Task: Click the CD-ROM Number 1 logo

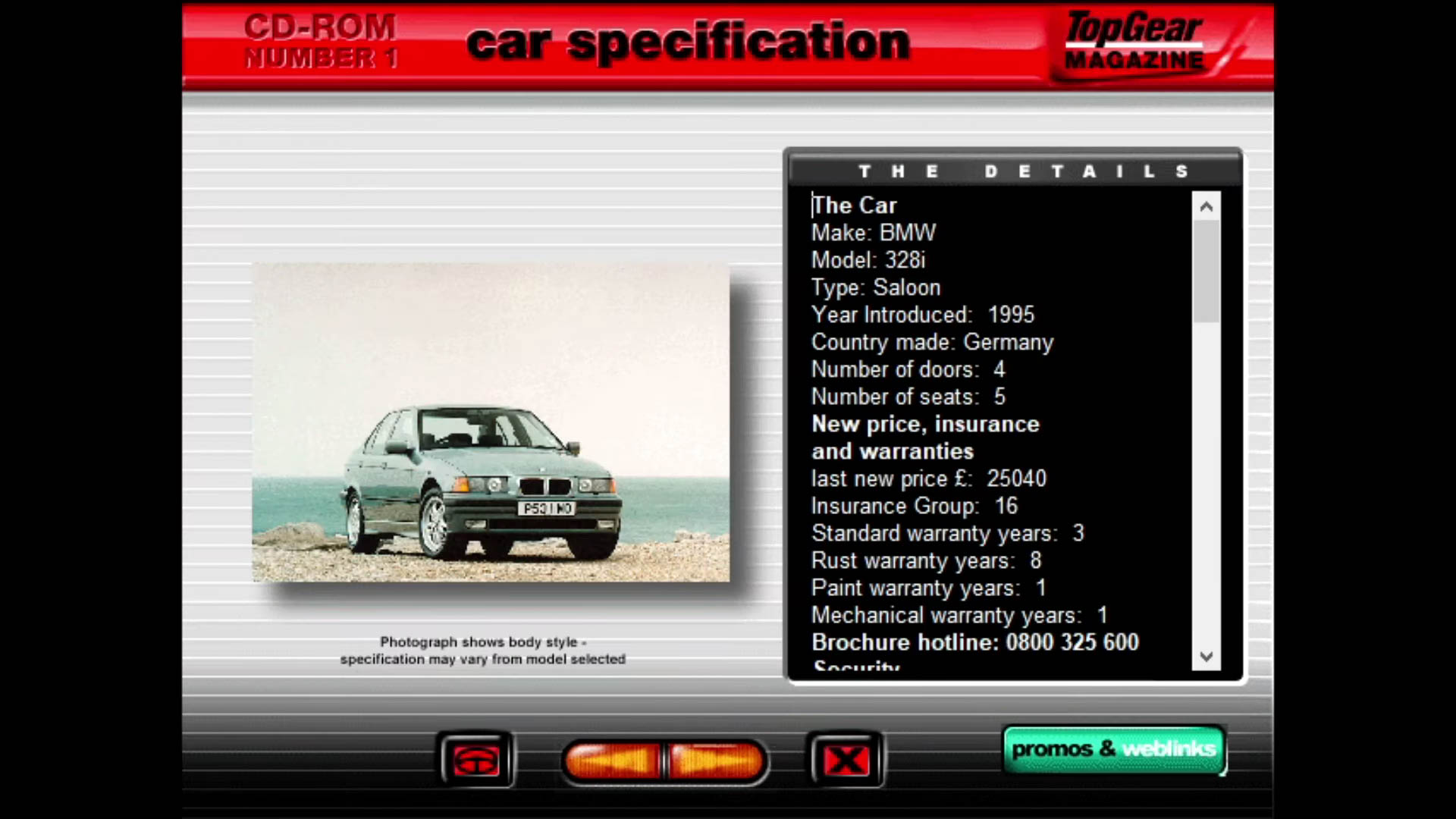Action: tap(320, 42)
